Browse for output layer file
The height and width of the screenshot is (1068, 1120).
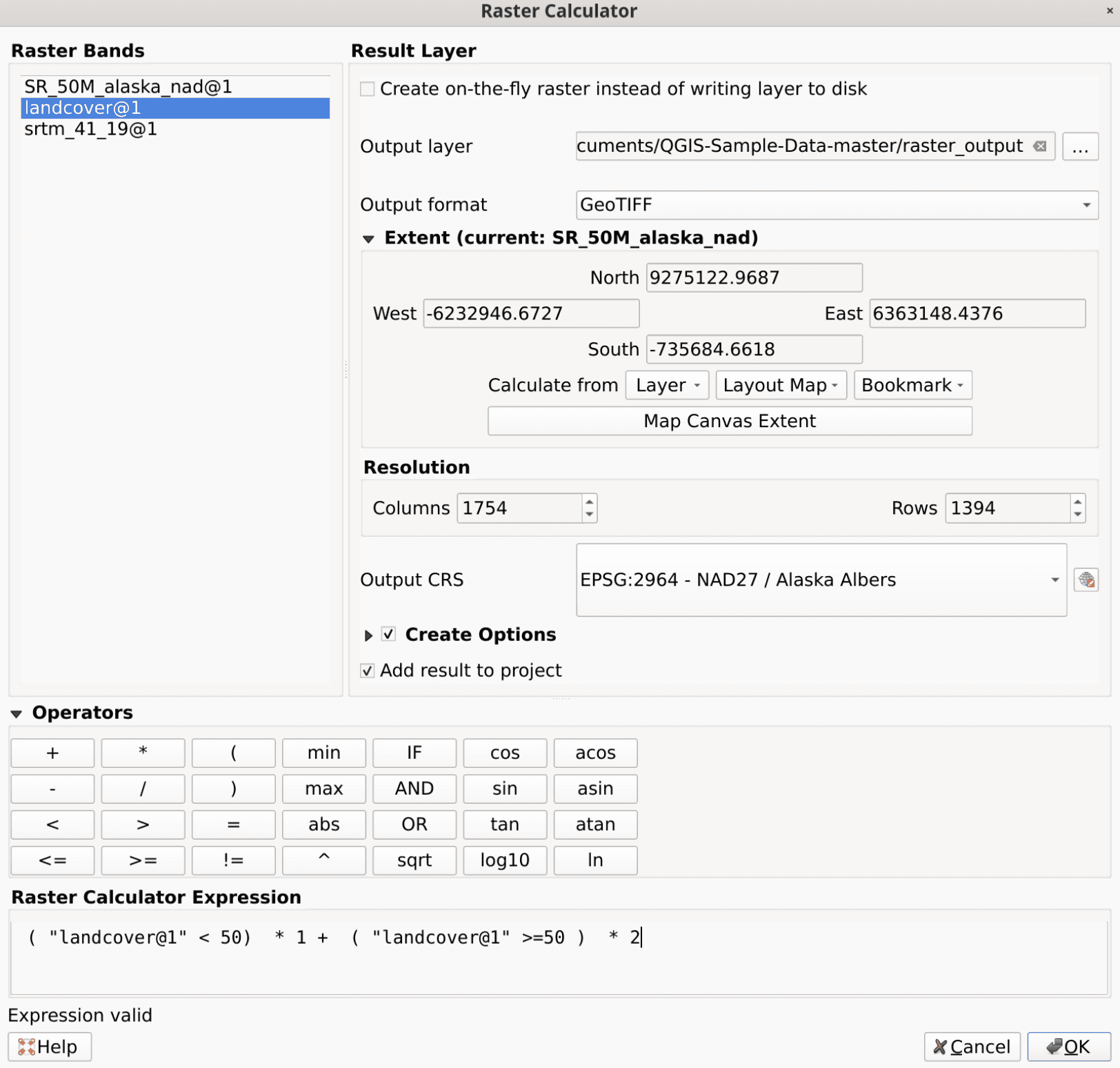pyautogui.click(x=1080, y=146)
